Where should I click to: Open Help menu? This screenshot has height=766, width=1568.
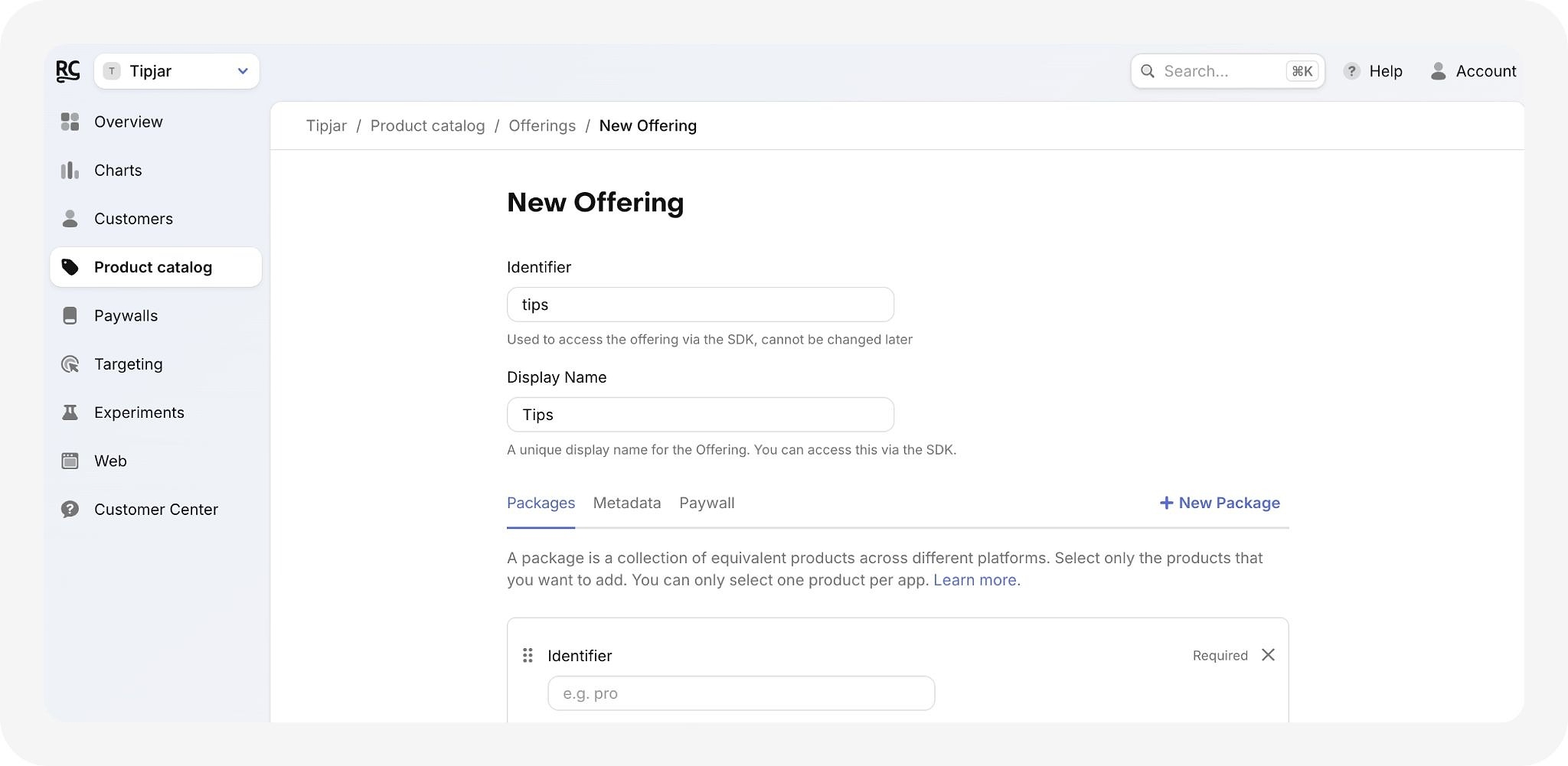pos(1374,71)
